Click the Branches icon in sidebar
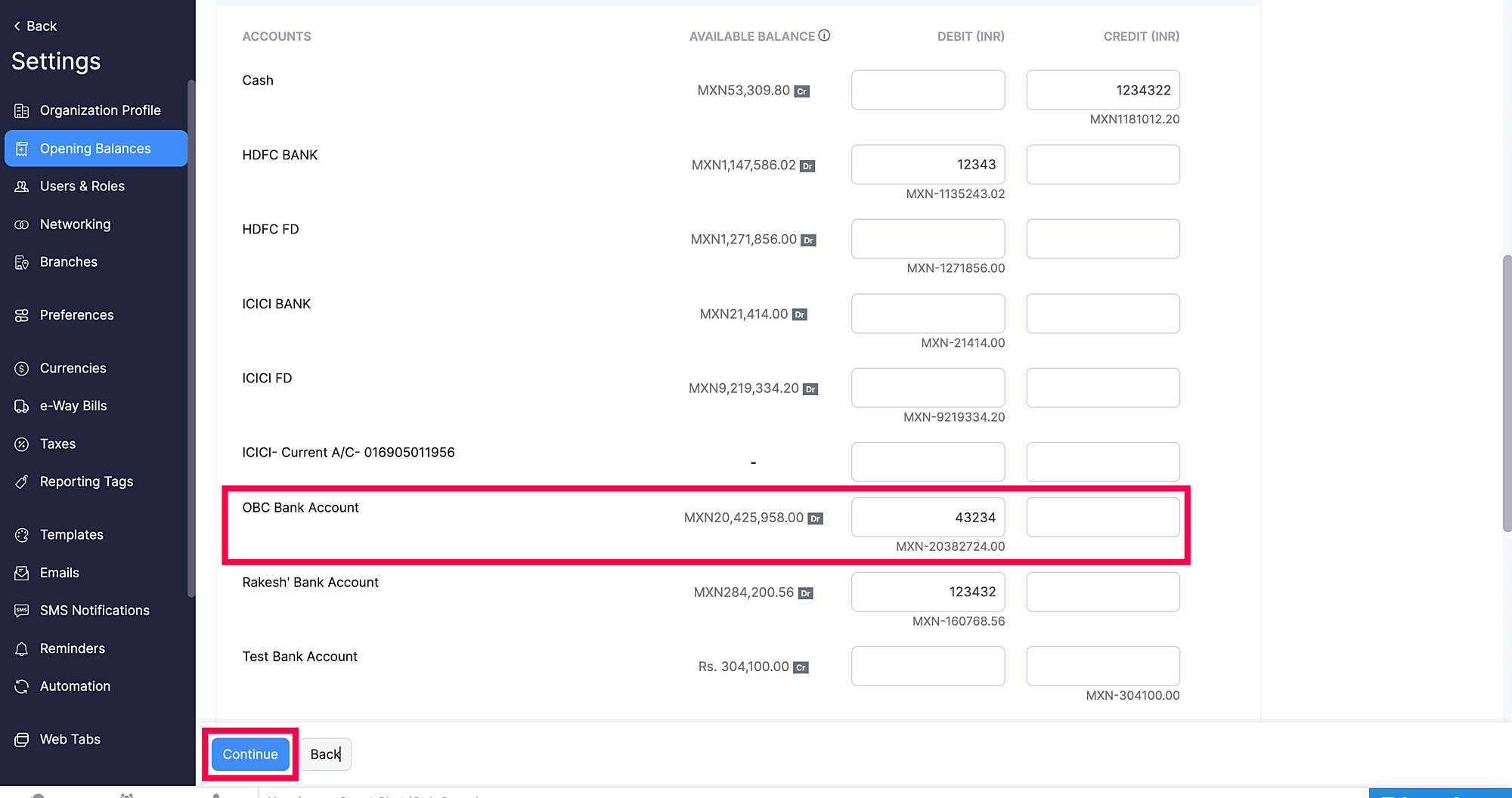Screen dimensions: 1512x798 tap(22, 262)
